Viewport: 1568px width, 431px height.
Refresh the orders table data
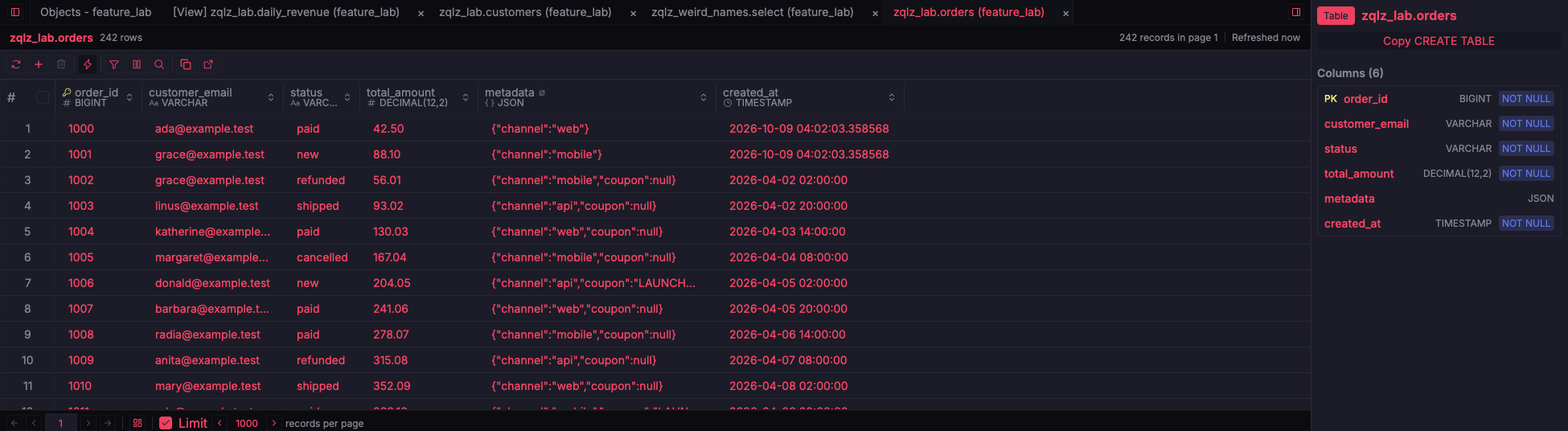click(x=16, y=64)
